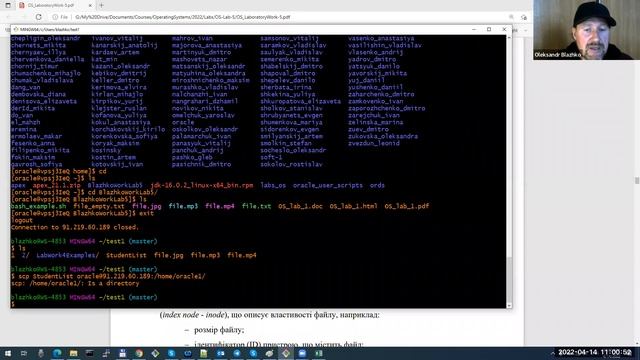This screenshot has width=640, height=360.
Task: Click 'Connection to 91.219.60.189 closed.' line
Action: (75, 227)
